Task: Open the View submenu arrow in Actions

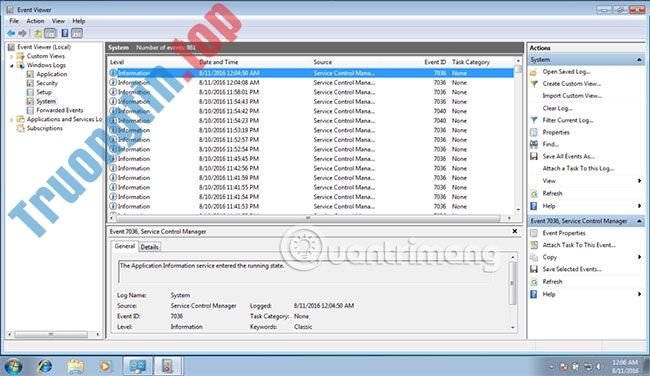Action: click(x=640, y=181)
